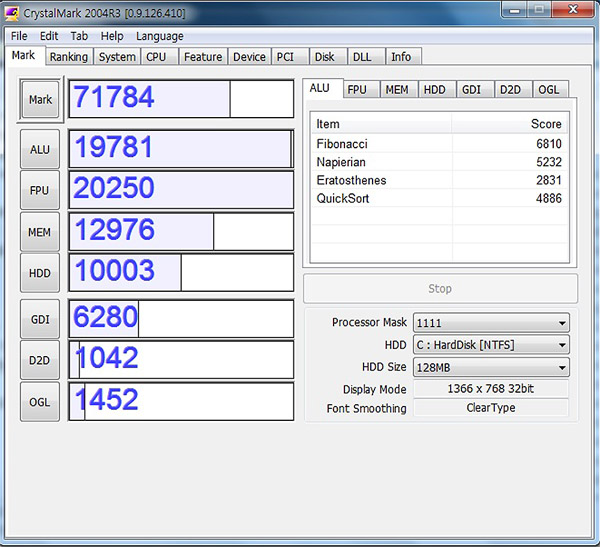Close the CrystalMark window
The image size is (600, 547).
[572, 9]
